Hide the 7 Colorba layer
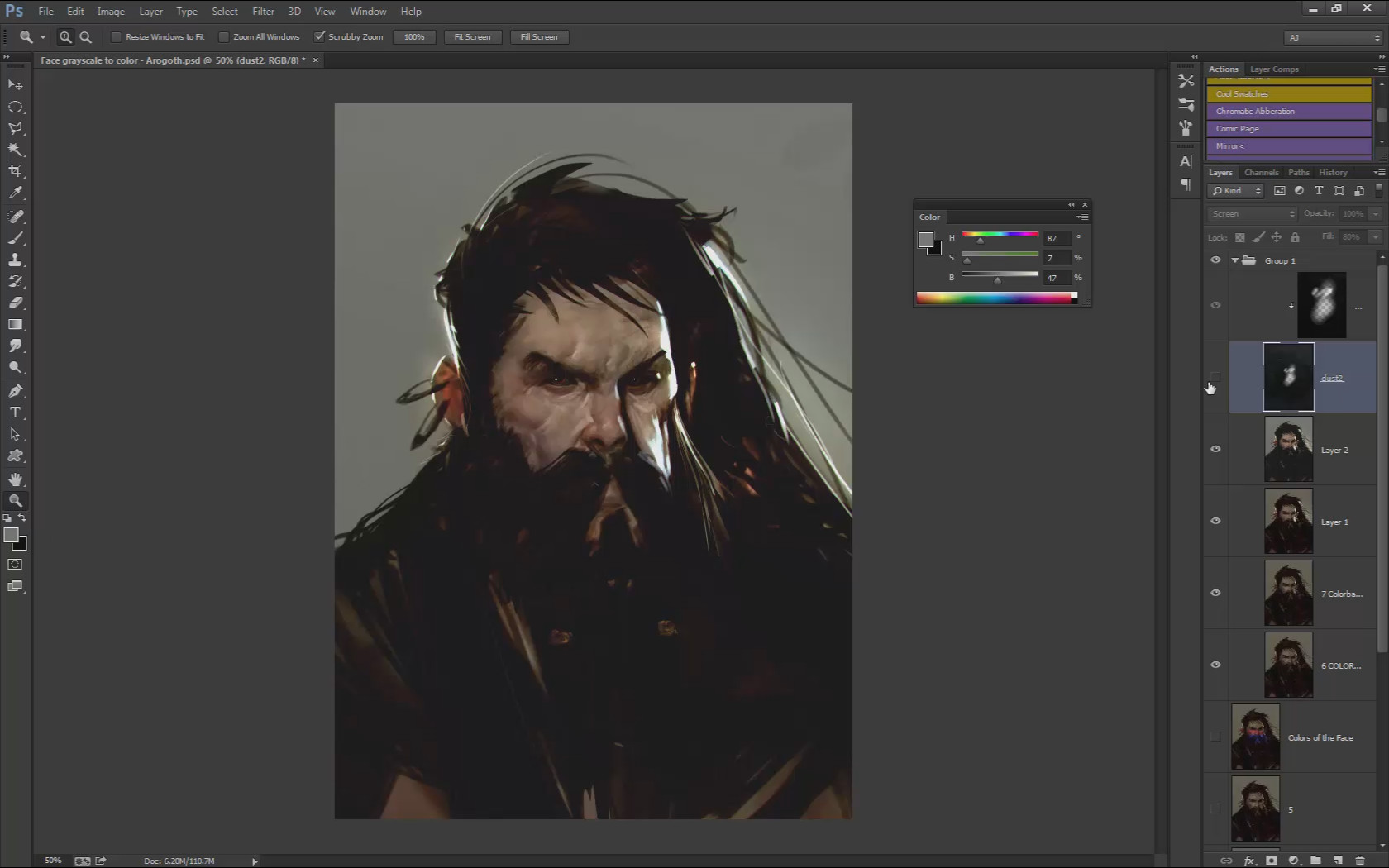The width and height of the screenshot is (1389, 868). (x=1215, y=593)
